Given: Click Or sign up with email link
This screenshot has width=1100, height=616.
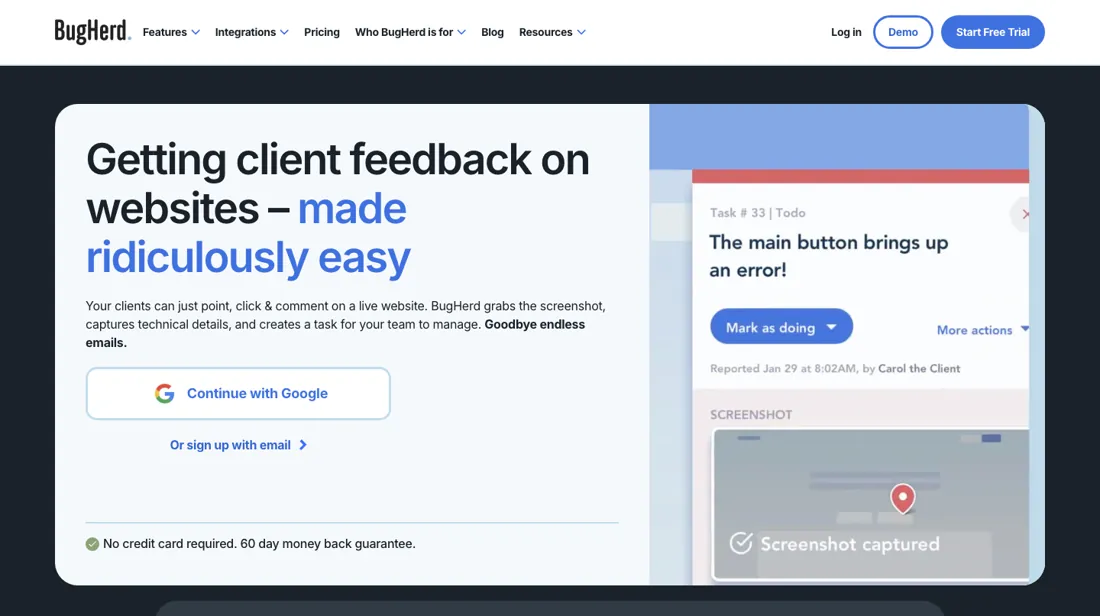Looking at the screenshot, I should click(239, 445).
